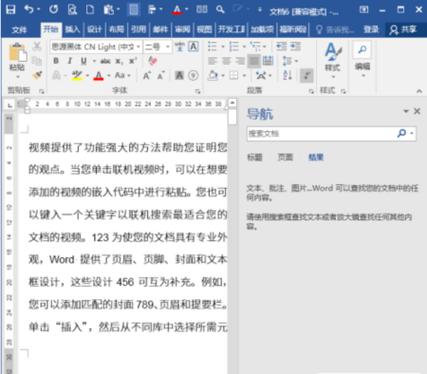The width and height of the screenshot is (427, 374).
Task: Sort the selected text (A-Z icon)
Action: click(x=288, y=75)
